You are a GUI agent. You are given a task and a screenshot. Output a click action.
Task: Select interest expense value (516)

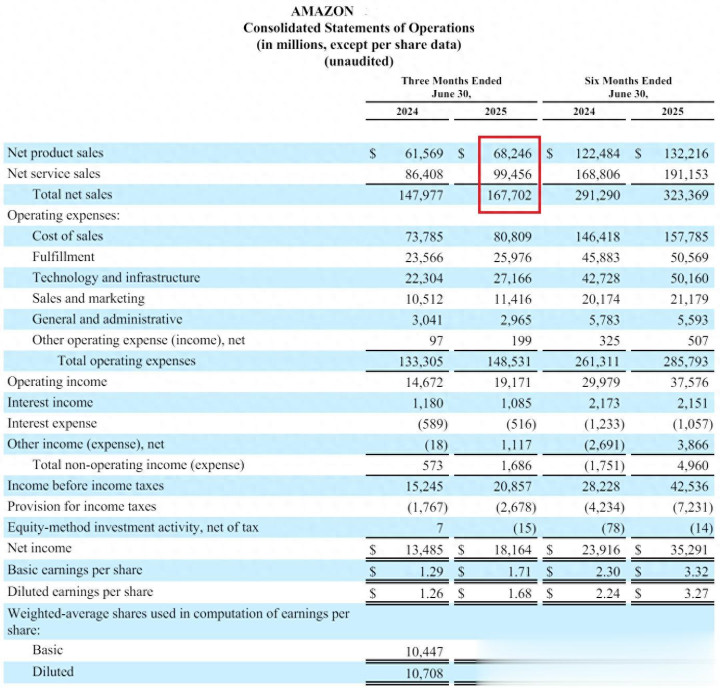click(521, 424)
